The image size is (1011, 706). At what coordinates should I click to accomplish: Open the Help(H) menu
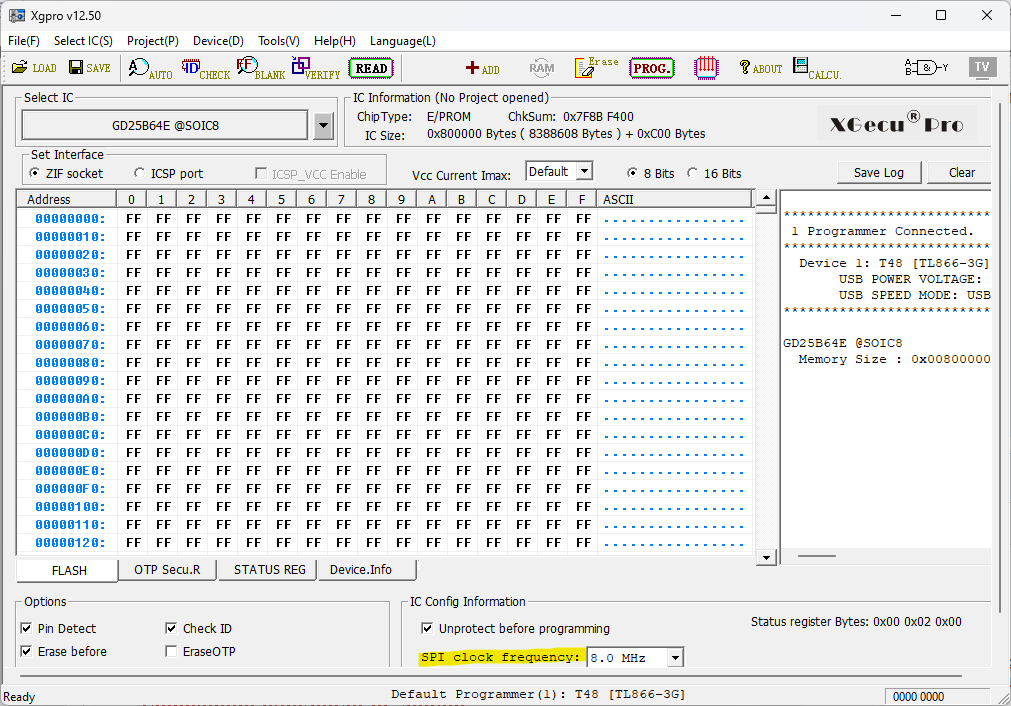pos(335,41)
